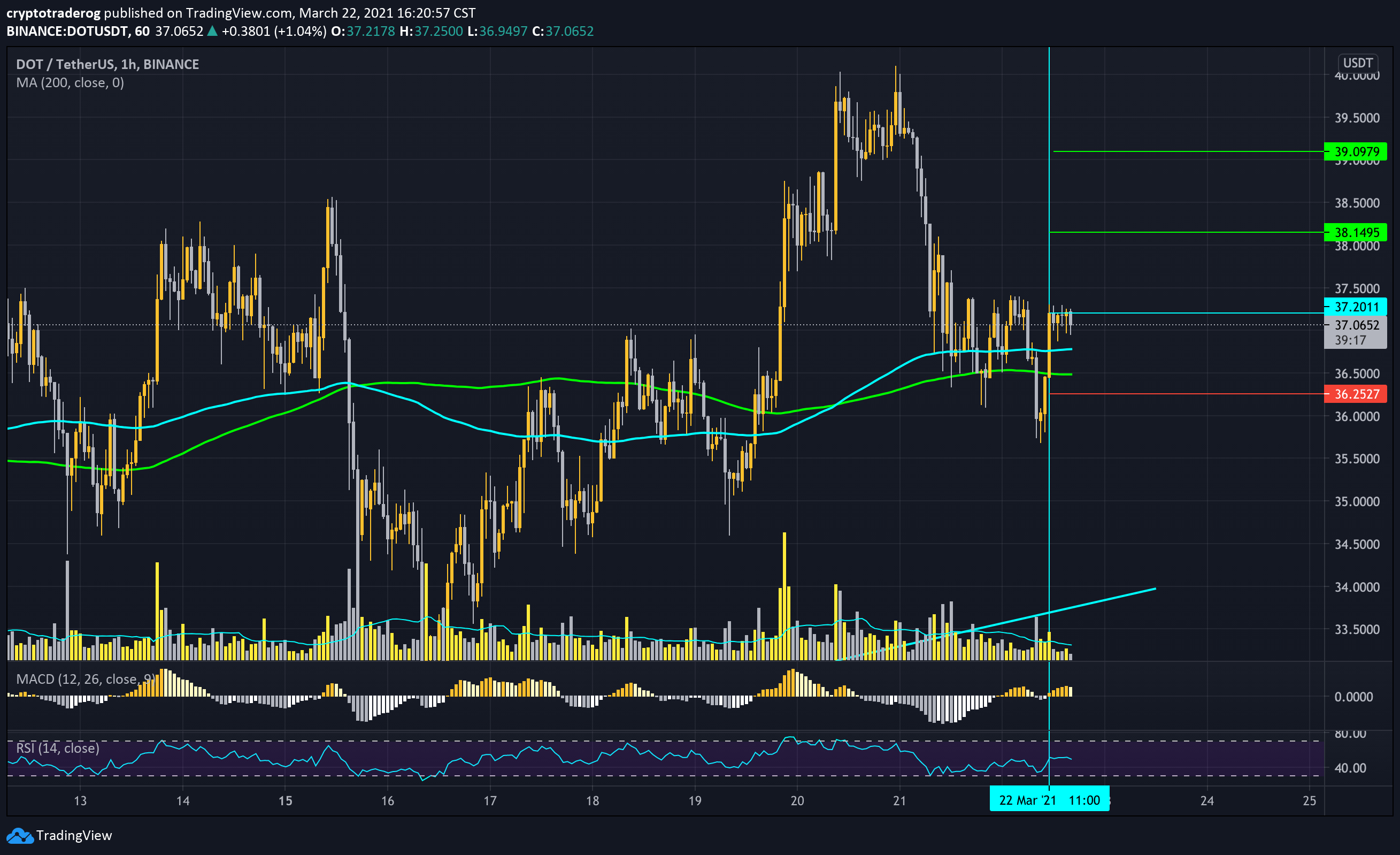
Task: Select the RSI (14, close) legend
Action: click(x=57, y=748)
